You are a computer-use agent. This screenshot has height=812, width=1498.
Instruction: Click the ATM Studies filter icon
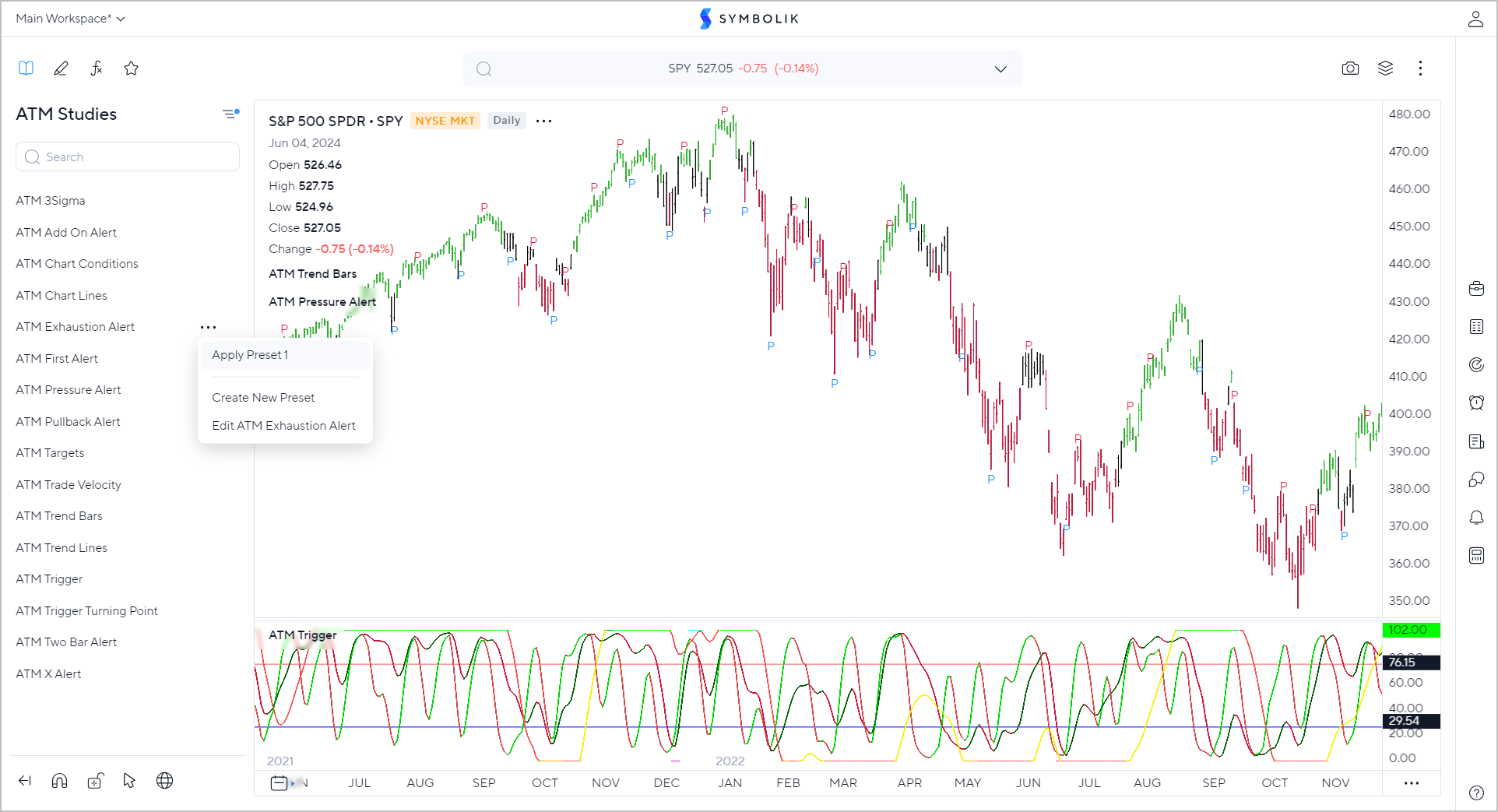pos(230,114)
